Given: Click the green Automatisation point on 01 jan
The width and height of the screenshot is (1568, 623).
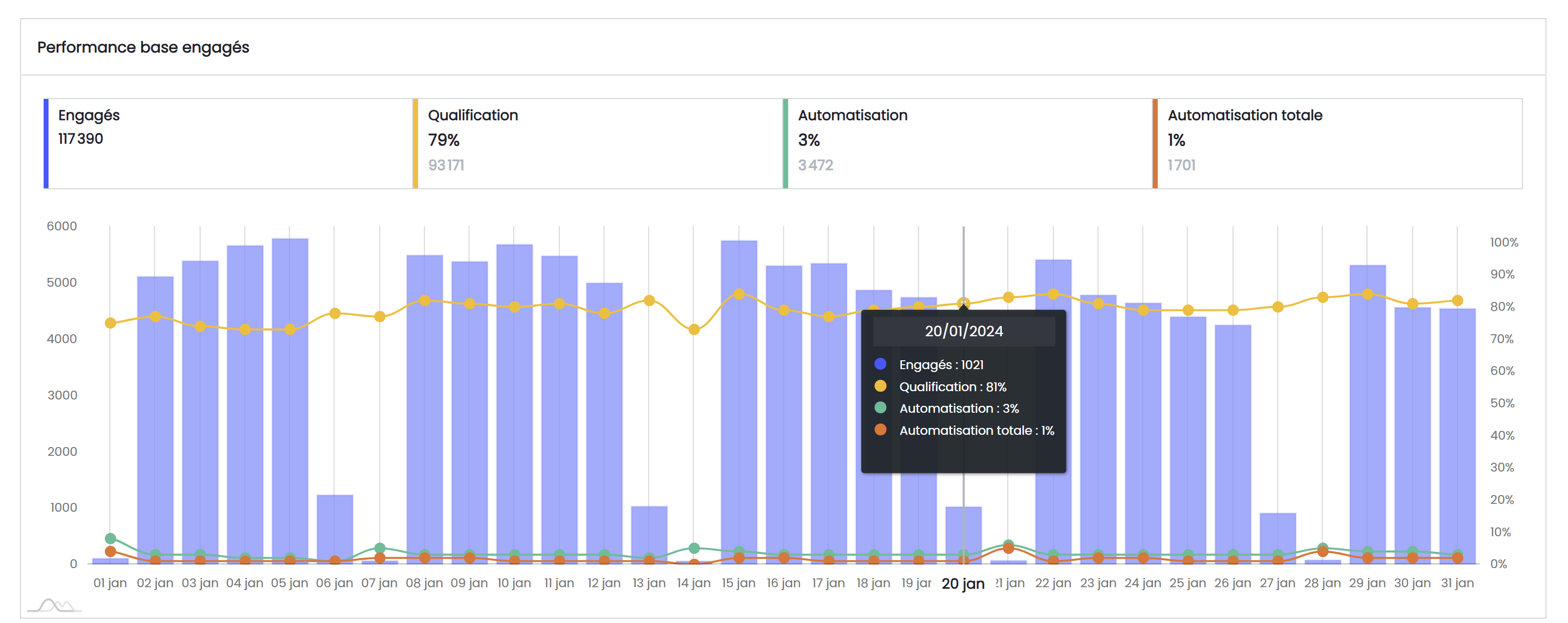Looking at the screenshot, I should coord(110,538).
